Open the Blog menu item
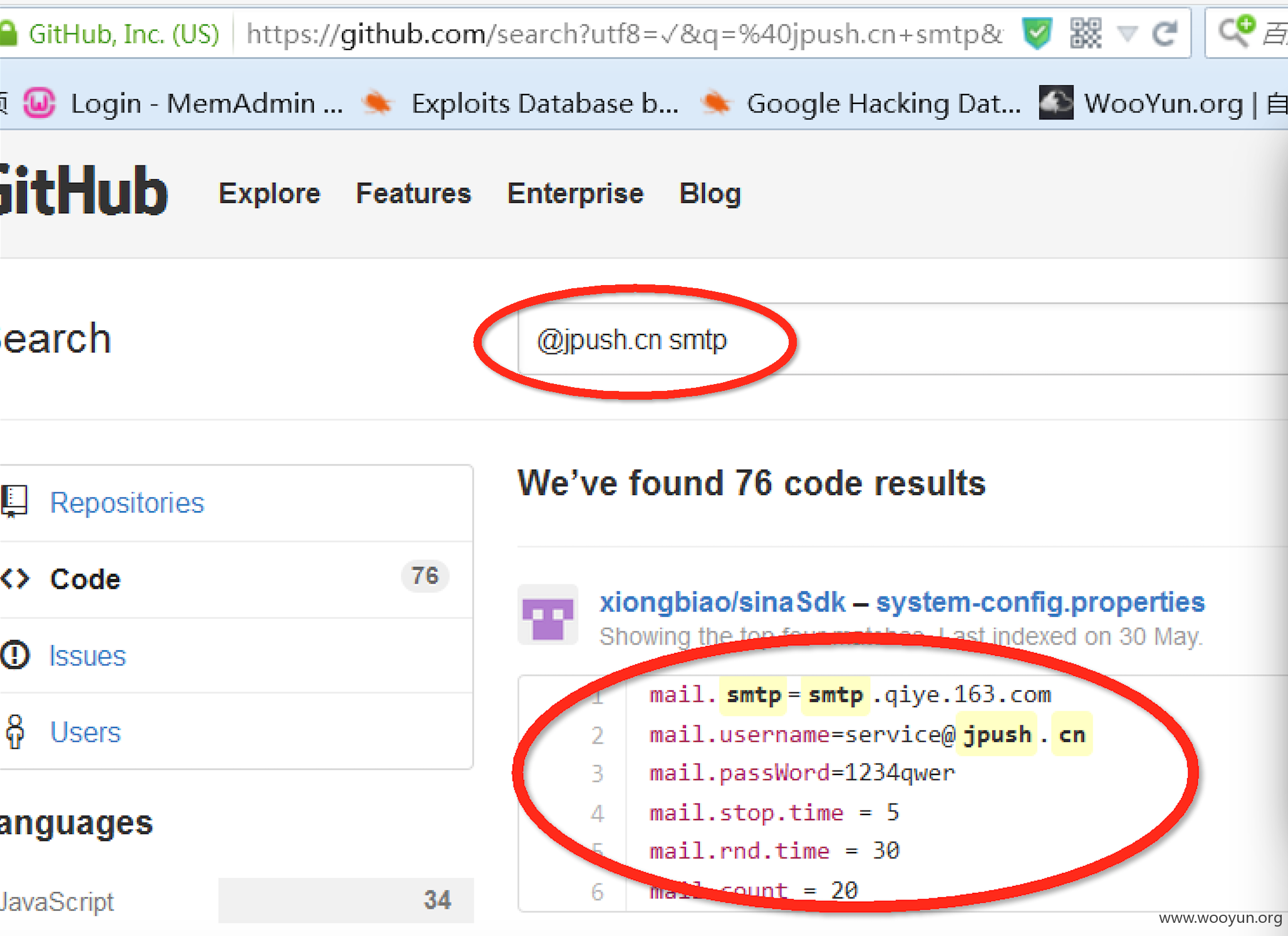 tap(710, 194)
